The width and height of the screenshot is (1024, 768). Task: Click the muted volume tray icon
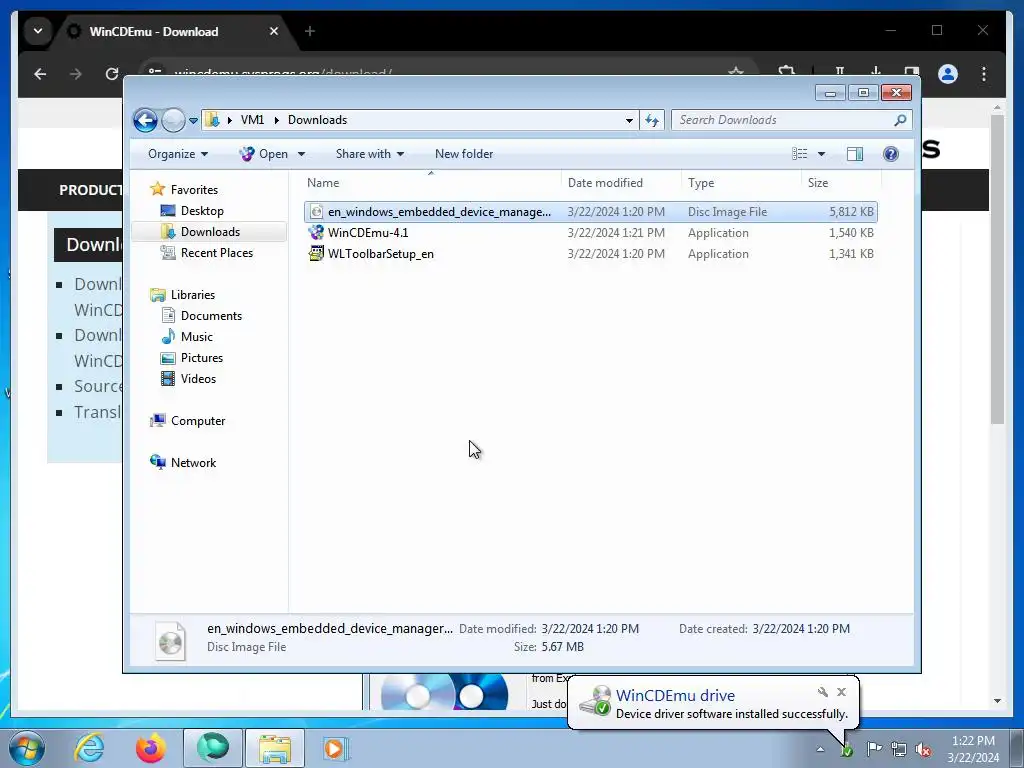pyautogui.click(x=923, y=750)
